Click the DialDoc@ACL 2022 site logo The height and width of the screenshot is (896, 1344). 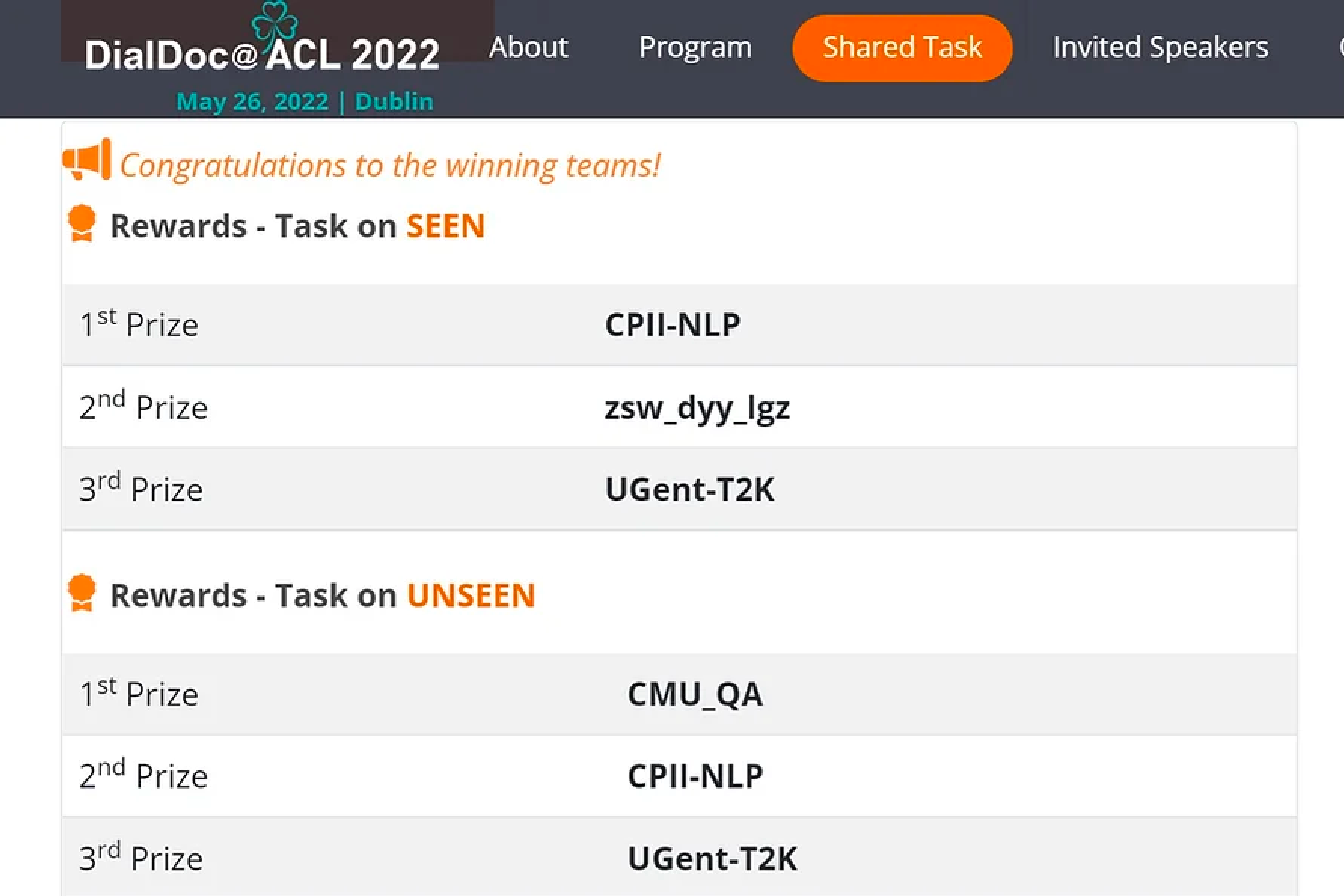point(260,51)
